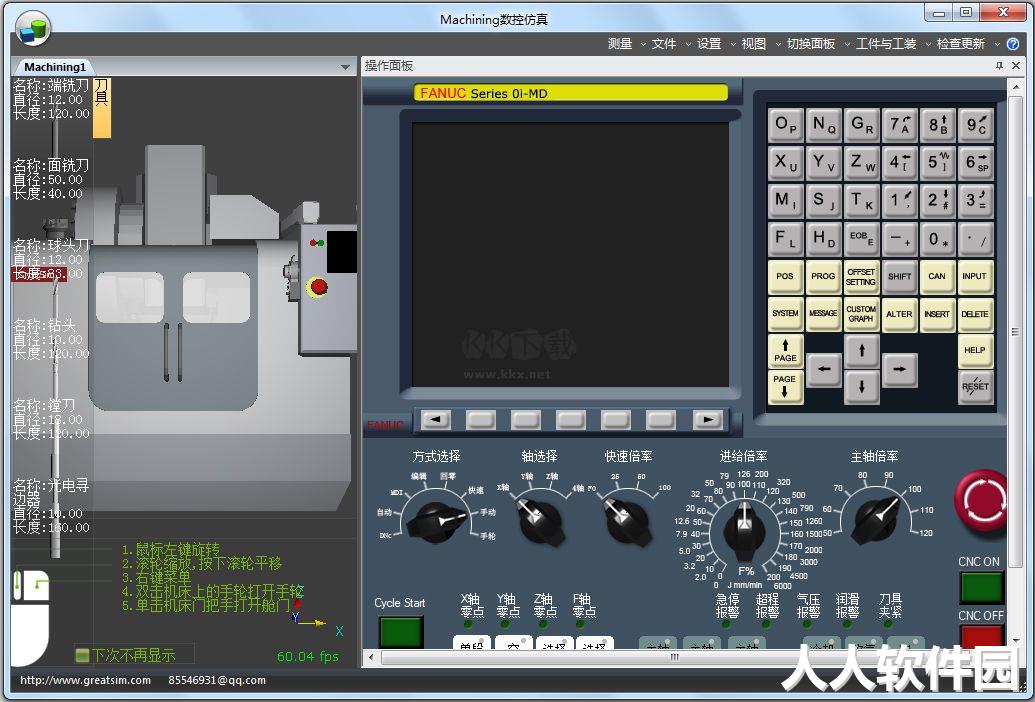The width and height of the screenshot is (1035, 702).
Task: Click the POS function key
Action: coord(785,276)
